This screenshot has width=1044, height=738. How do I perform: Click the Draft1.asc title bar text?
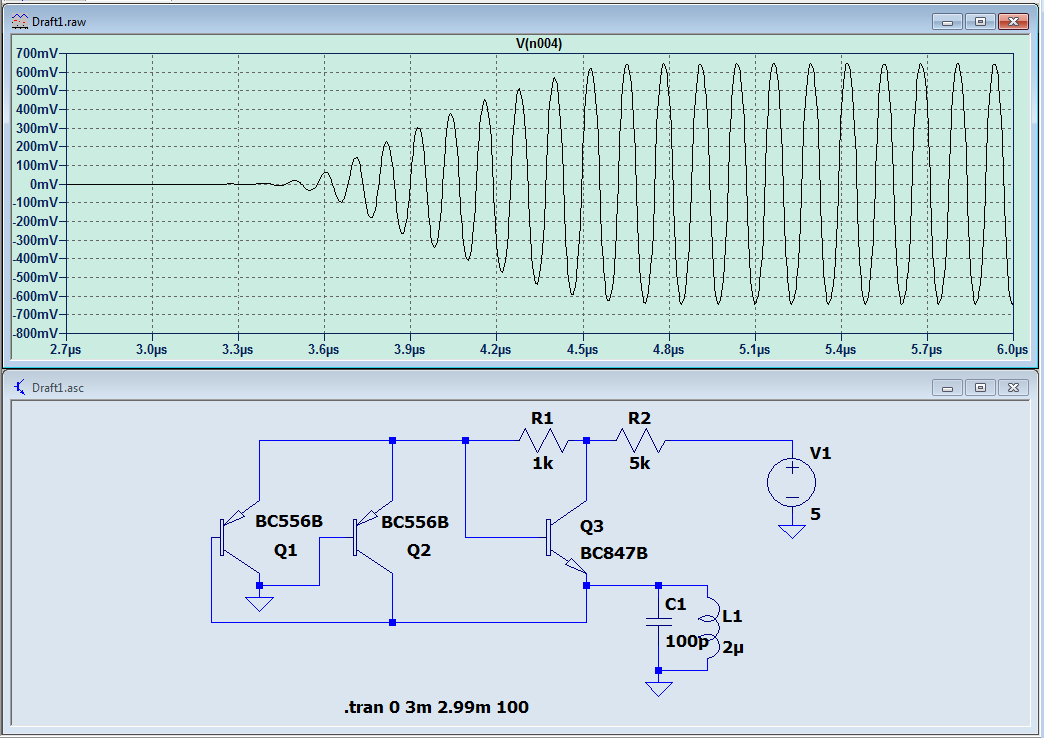(58, 388)
